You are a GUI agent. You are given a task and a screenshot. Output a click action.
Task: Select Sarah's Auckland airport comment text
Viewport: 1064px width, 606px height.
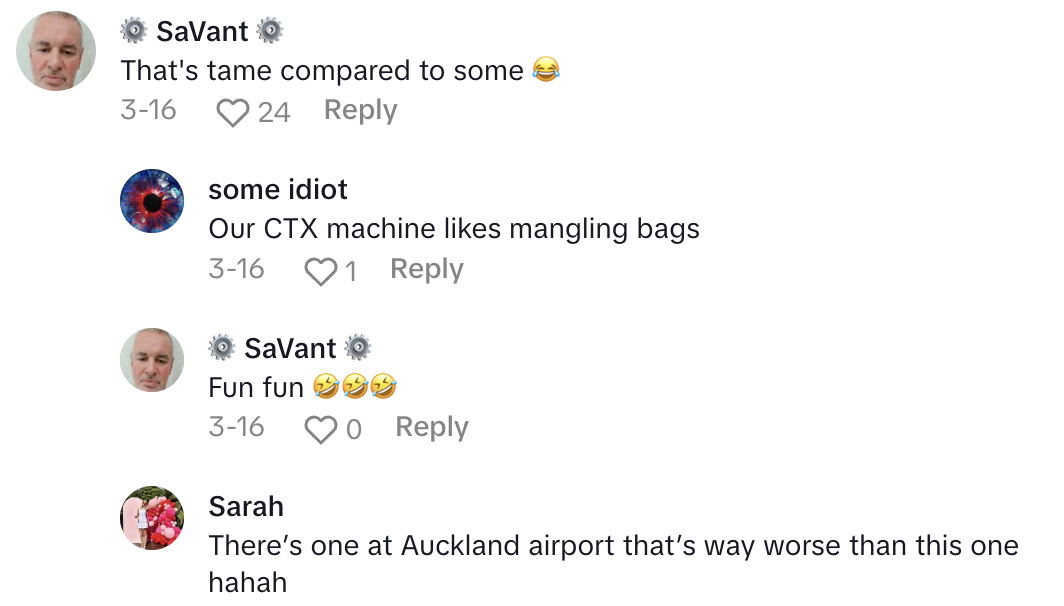(x=612, y=547)
